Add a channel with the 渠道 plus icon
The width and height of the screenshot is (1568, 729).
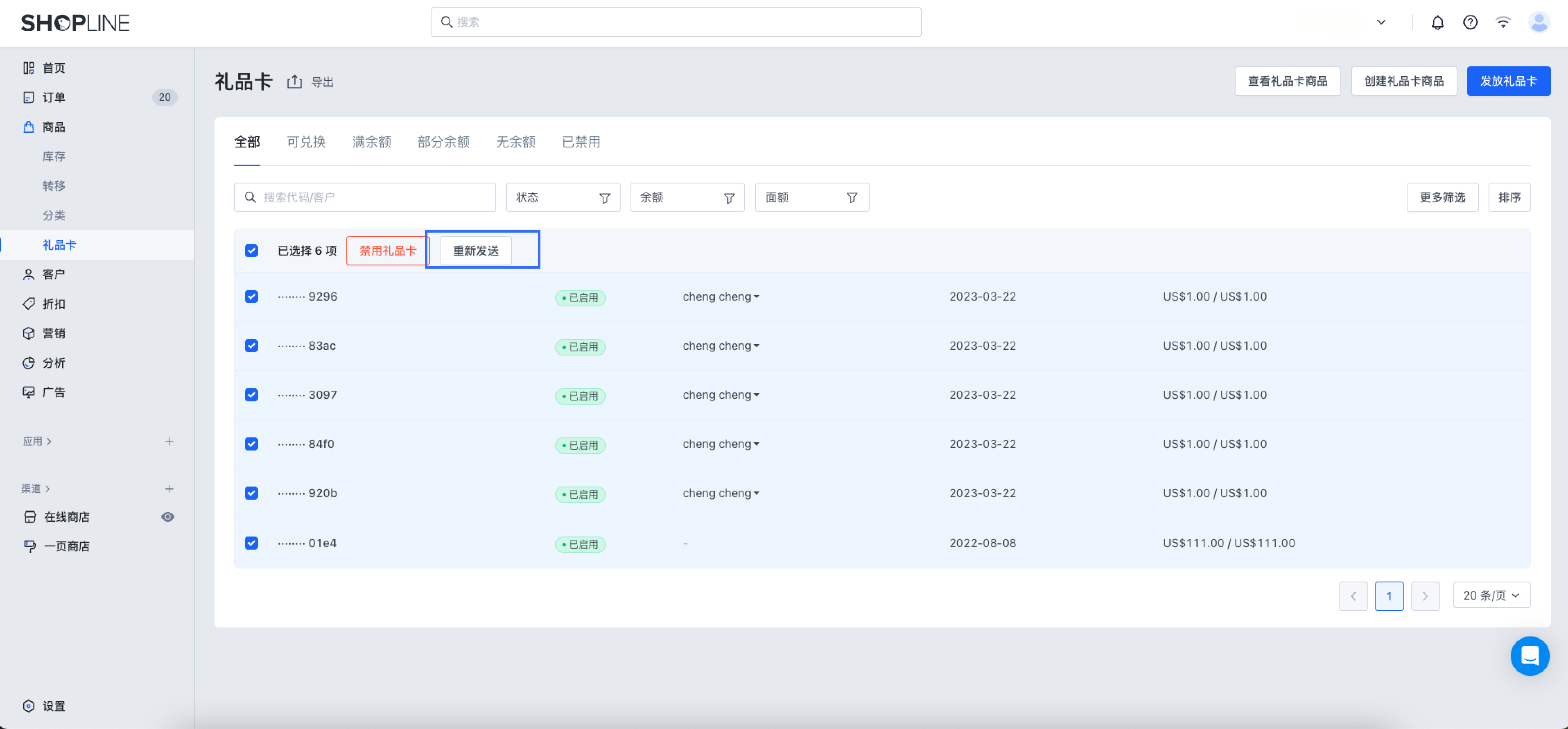coord(169,489)
